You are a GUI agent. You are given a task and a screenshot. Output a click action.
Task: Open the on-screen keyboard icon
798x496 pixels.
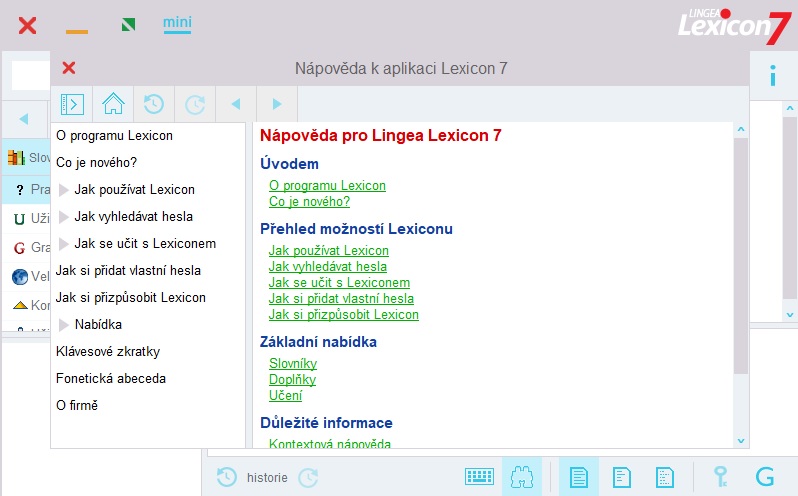click(479, 477)
